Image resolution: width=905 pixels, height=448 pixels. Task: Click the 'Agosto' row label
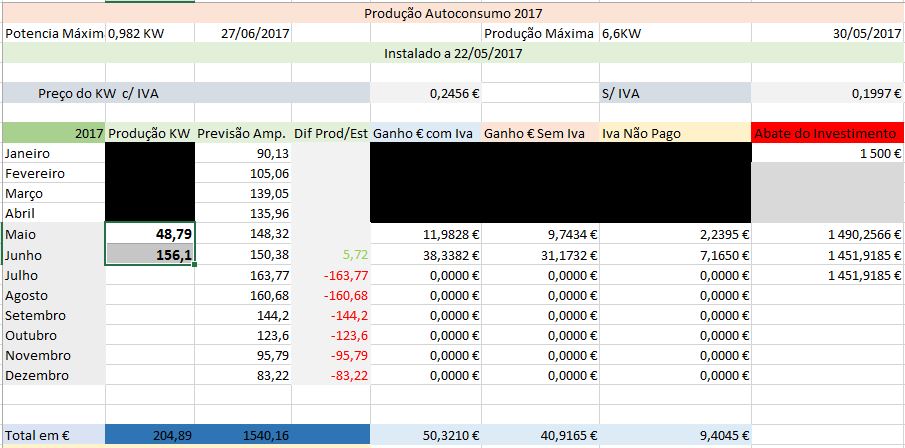(x=54, y=296)
